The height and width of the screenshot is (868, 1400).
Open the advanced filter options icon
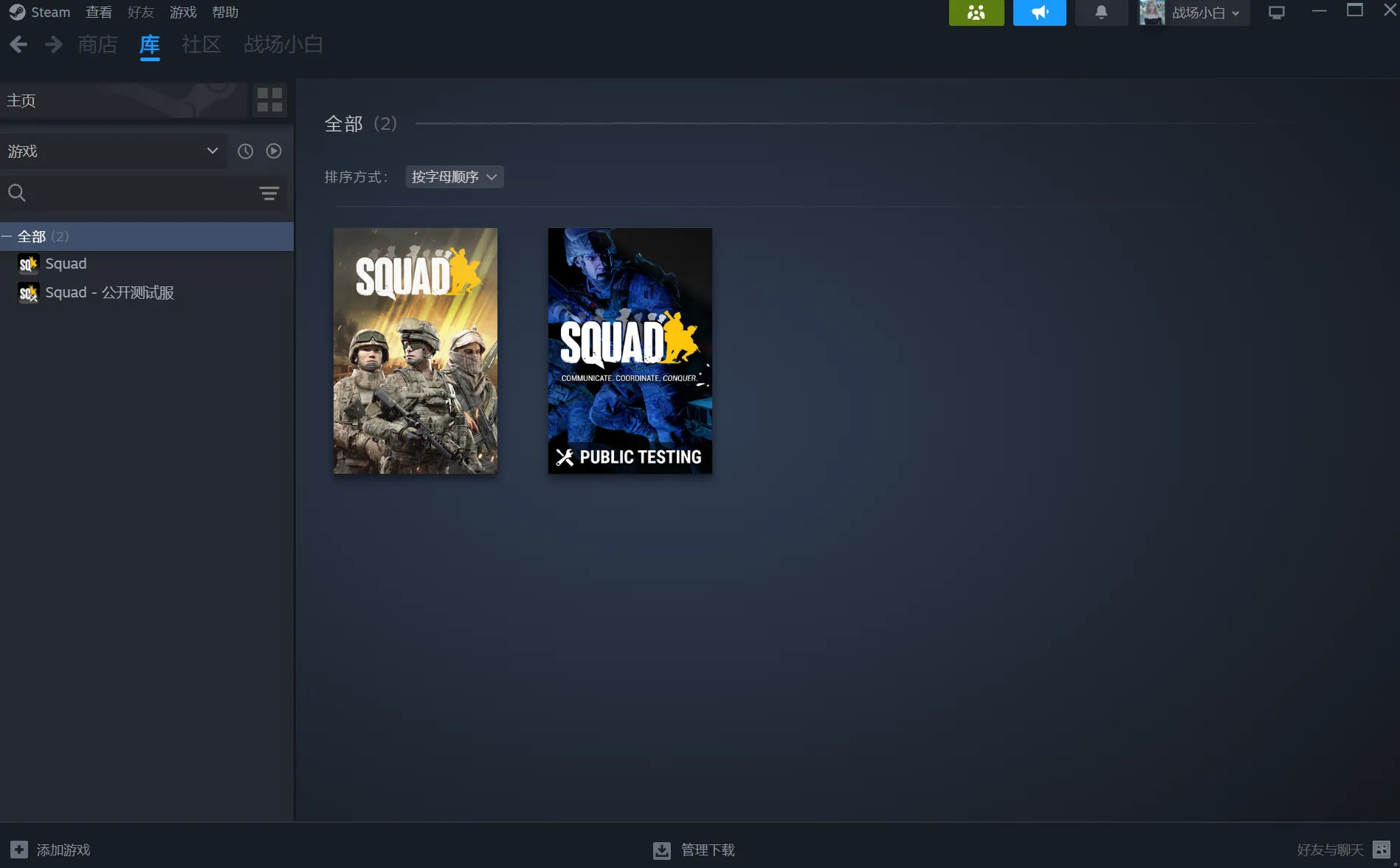click(x=269, y=193)
